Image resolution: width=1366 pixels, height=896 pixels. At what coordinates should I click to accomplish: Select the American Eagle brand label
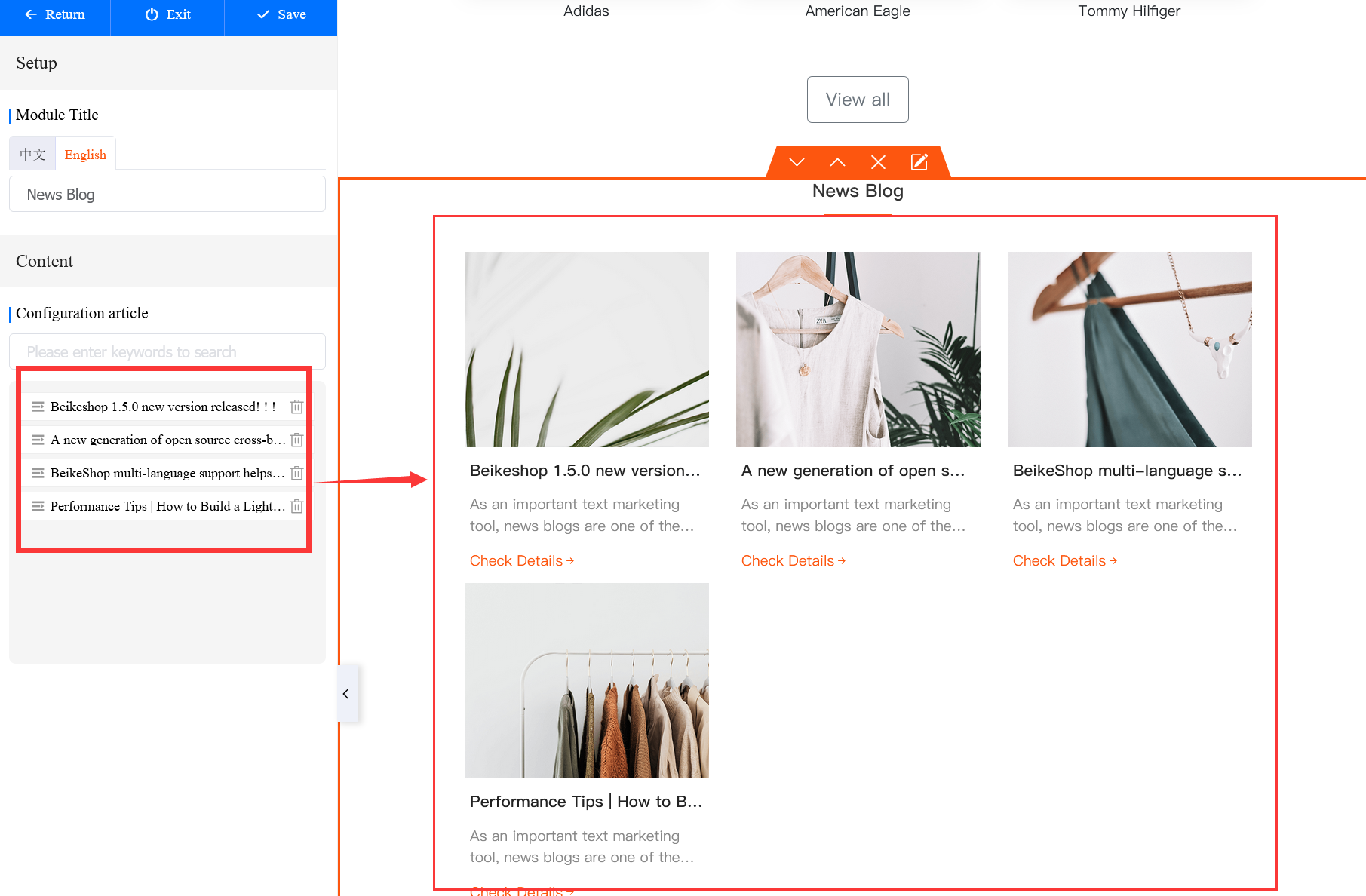tap(858, 11)
